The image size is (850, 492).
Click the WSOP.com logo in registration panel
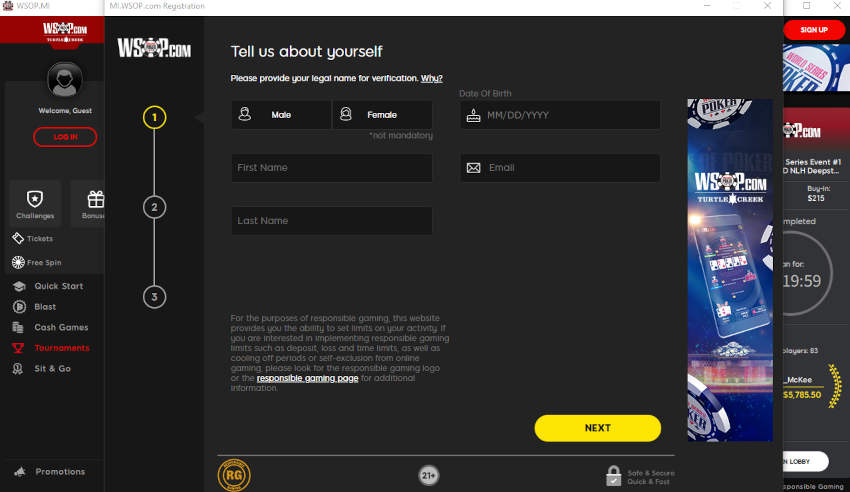click(x=154, y=48)
